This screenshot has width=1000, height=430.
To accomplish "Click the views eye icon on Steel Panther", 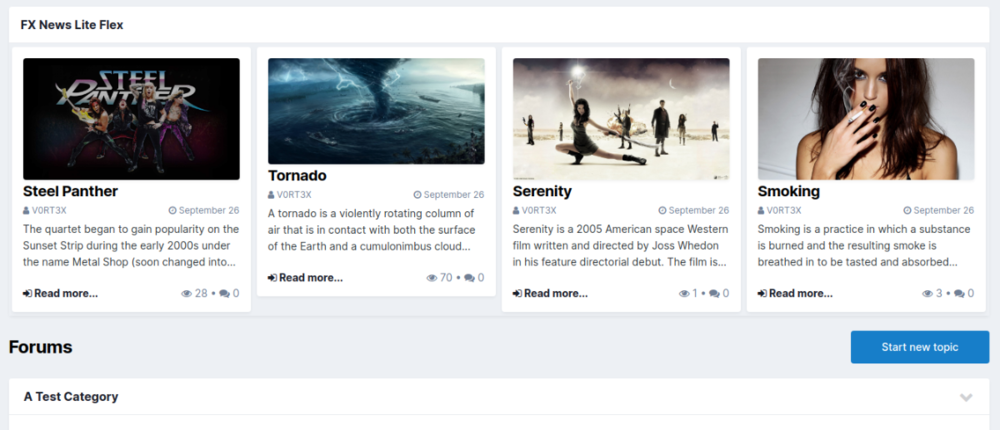I will coord(187,294).
